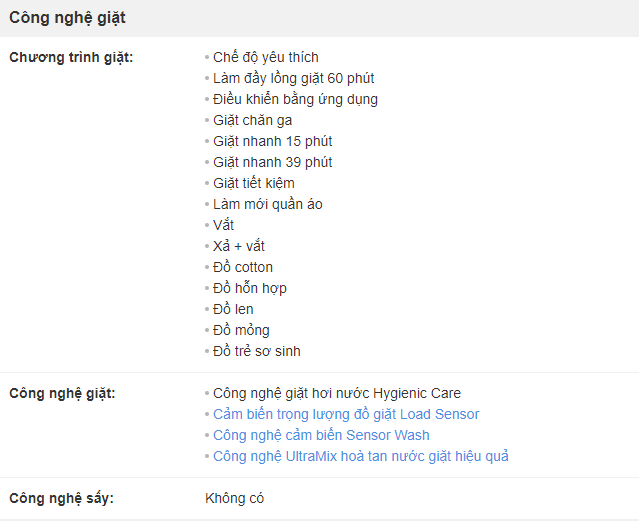
Task: Select the 'Đồ trẻ sơ sinh' item
Action: coord(257,351)
